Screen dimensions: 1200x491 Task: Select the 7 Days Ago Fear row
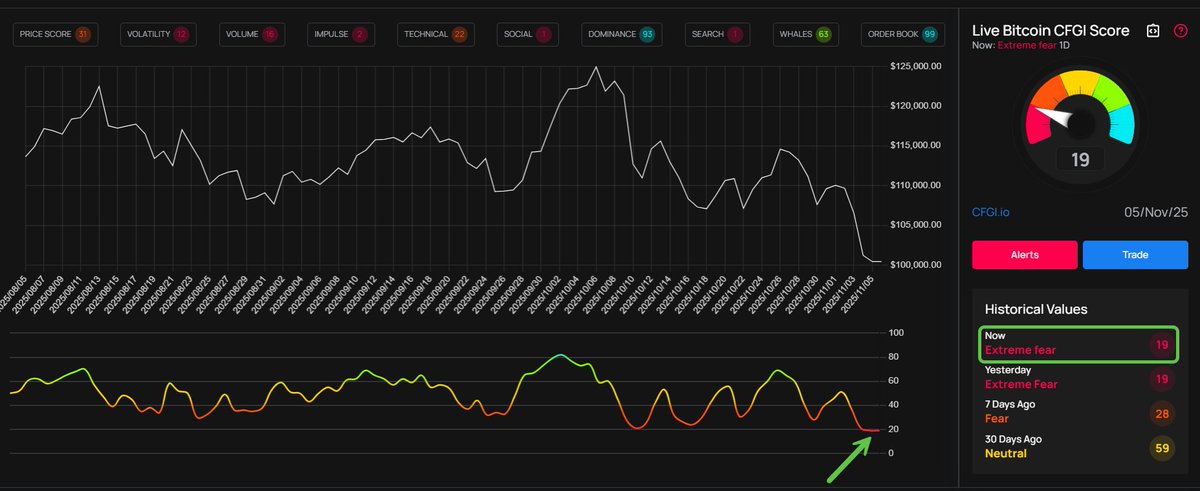tap(1080, 412)
